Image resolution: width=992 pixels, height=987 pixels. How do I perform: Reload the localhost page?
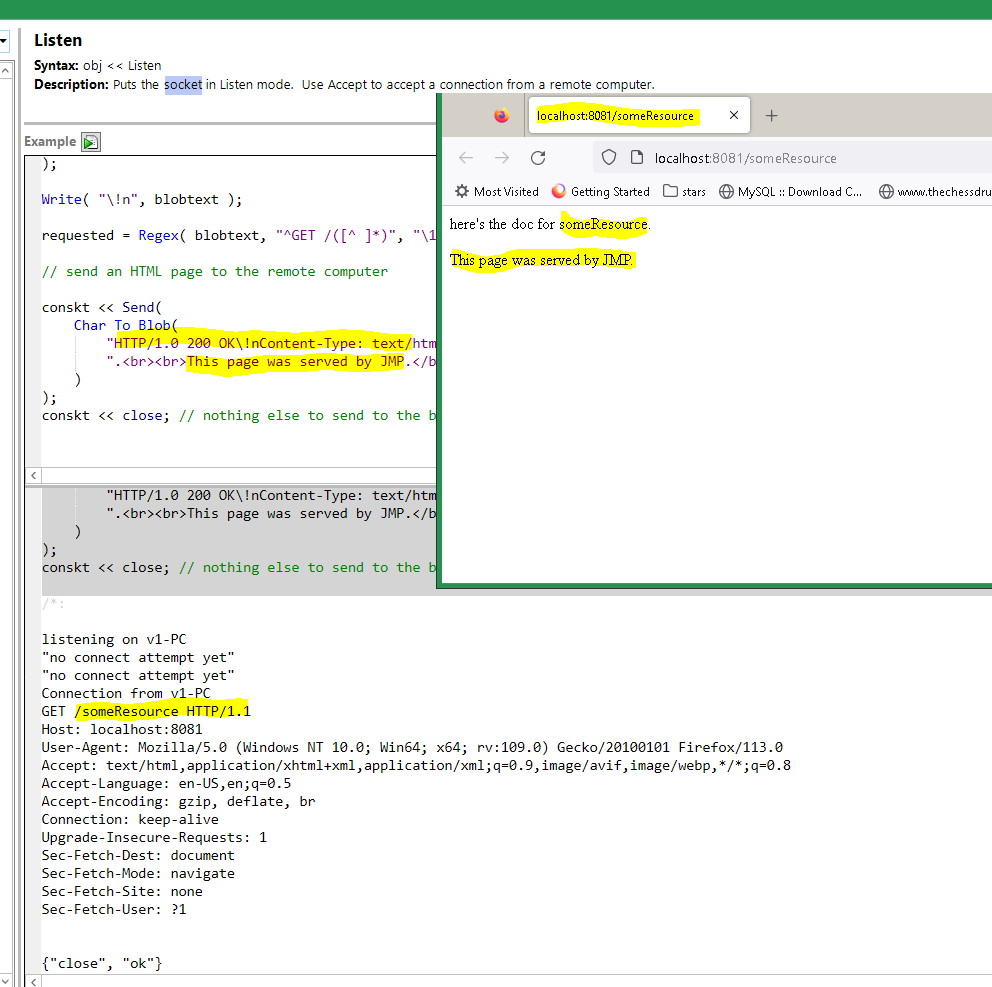click(538, 158)
